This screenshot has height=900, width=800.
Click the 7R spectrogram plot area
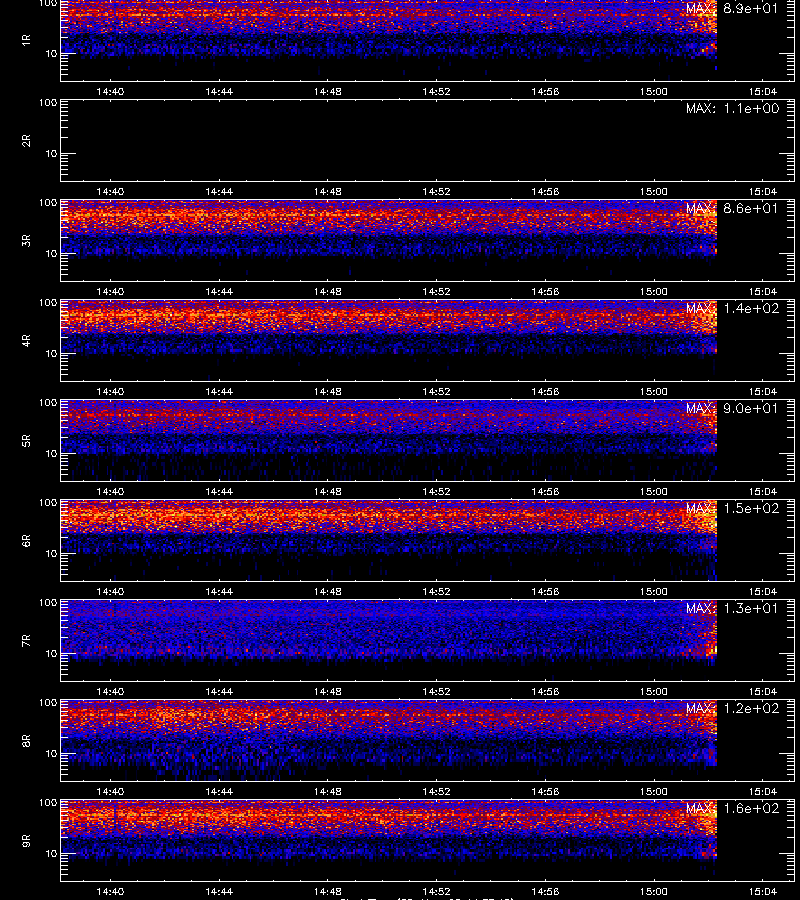tap(427, 641)
